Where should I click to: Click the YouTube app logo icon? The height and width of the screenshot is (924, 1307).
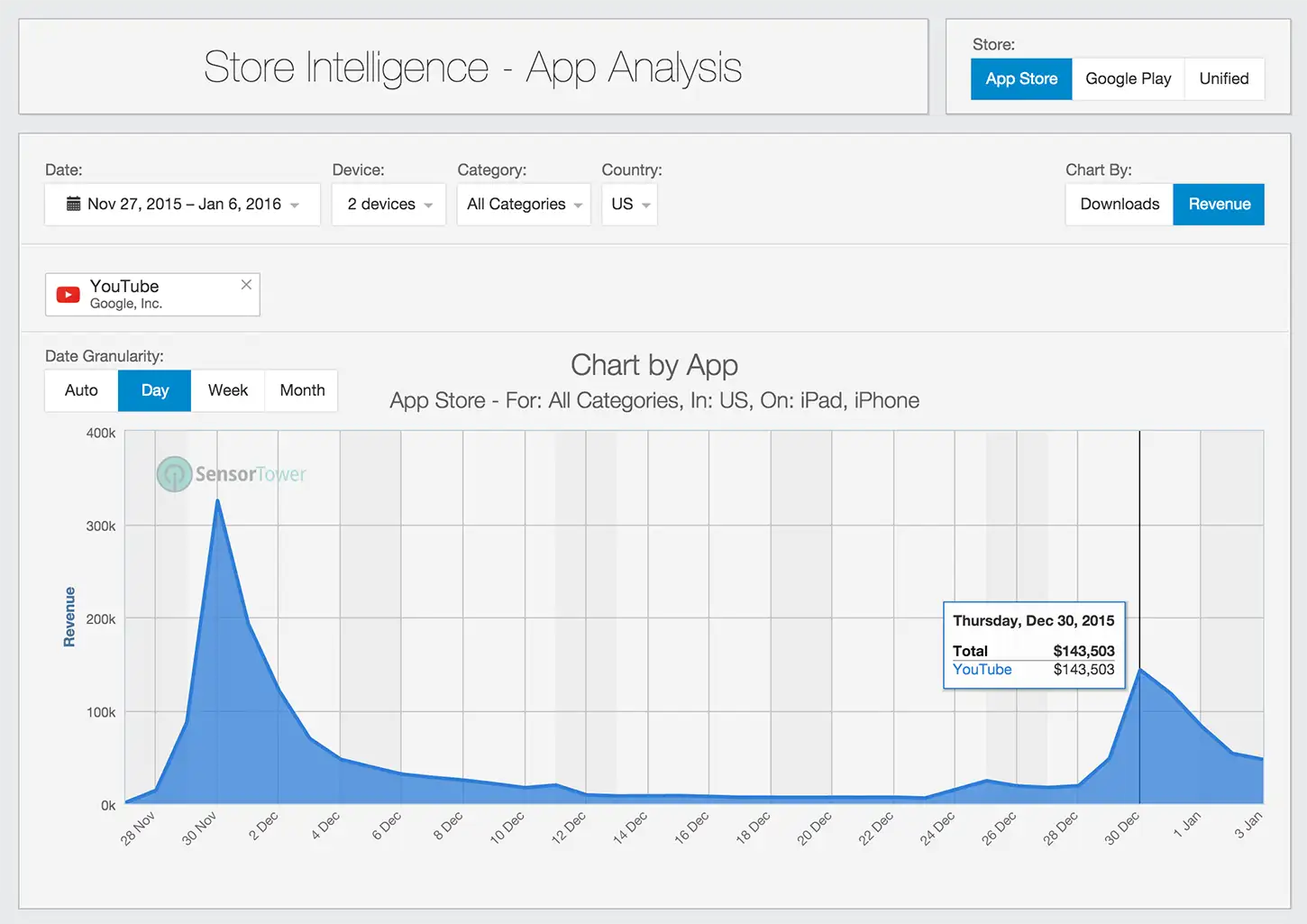69,295
